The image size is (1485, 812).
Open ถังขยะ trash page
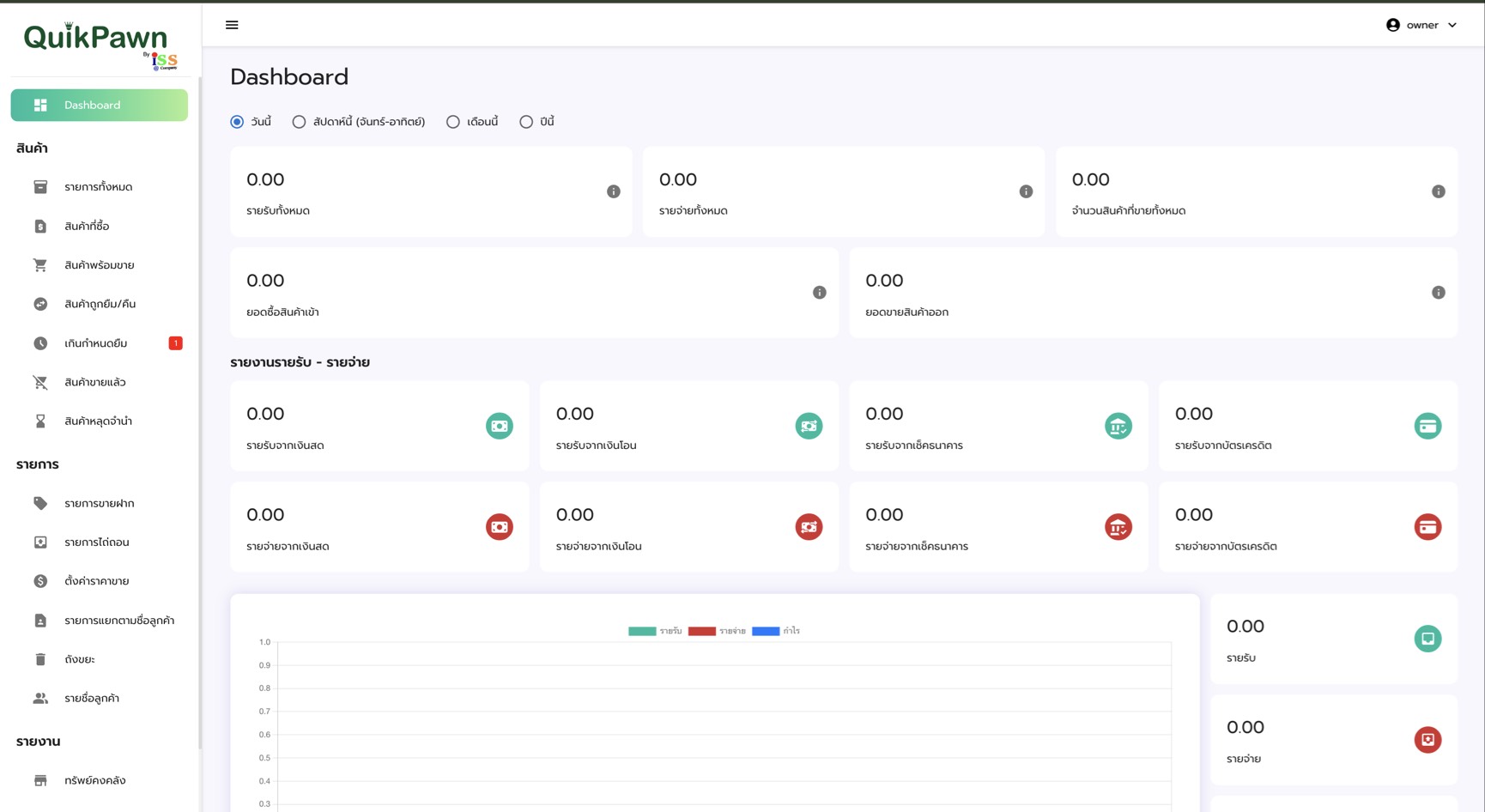click(x=100, y=659)
